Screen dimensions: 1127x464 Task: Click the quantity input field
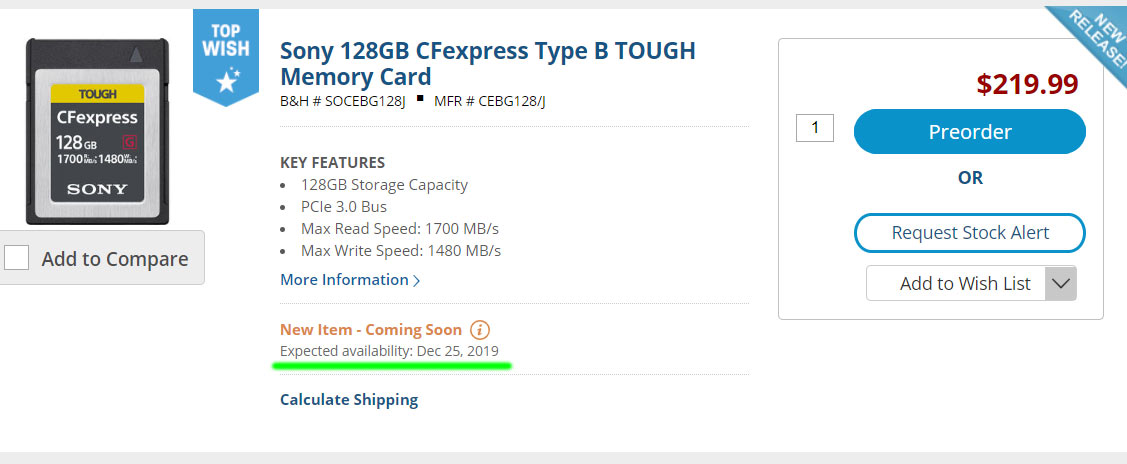[x=815, y=128]
